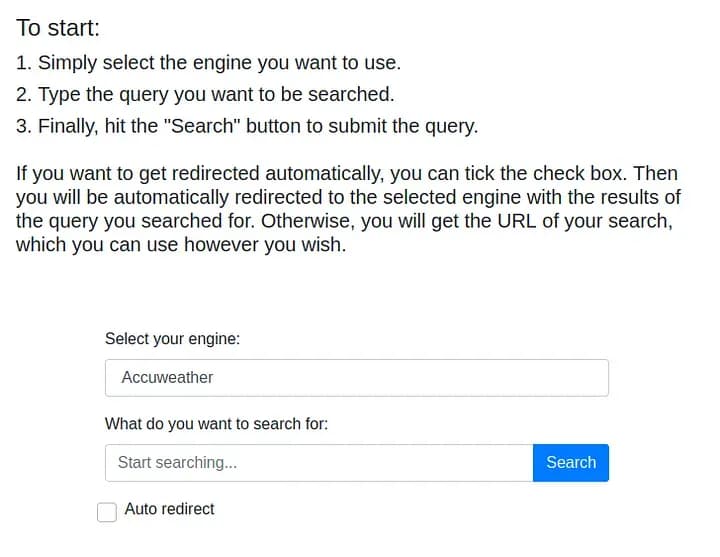Tick the Auto redirect checkbox
Image resolution: width=720 pixels, height=557 pixels.
(107, 512)
